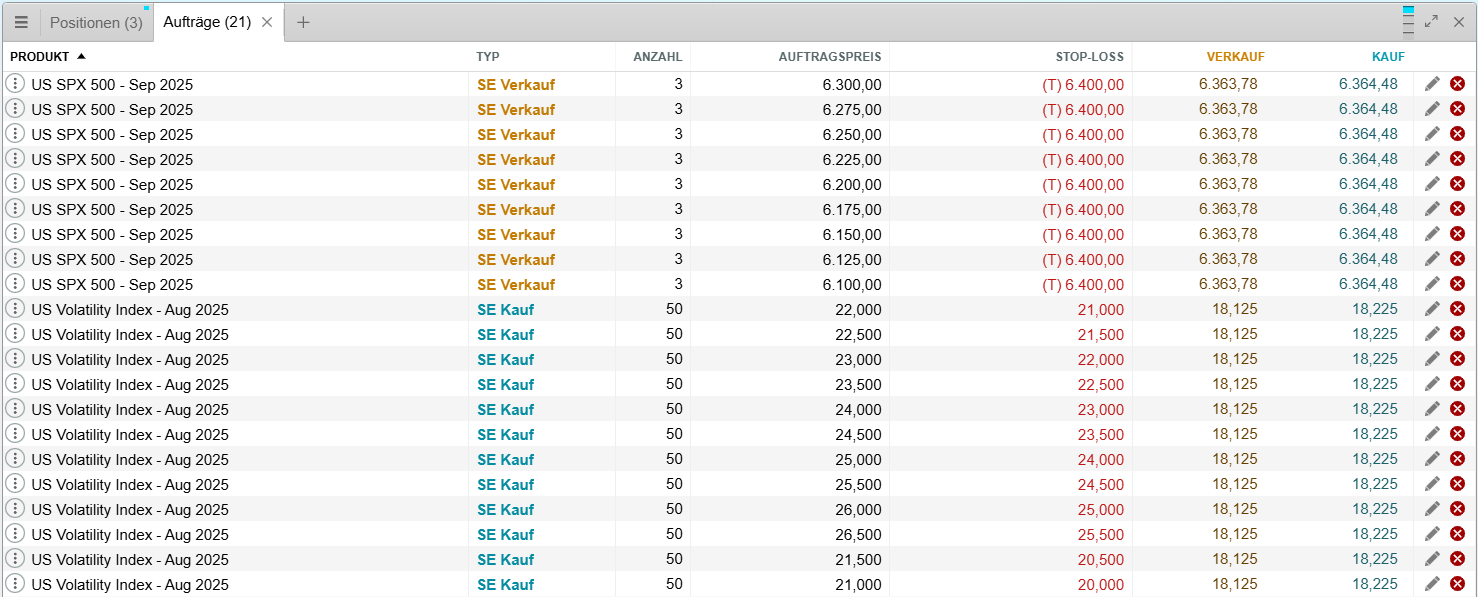This screenshot has width=1478, height=597.
Task: Switch to the Positionen (3) tab
Action: (x=96, y=22)
